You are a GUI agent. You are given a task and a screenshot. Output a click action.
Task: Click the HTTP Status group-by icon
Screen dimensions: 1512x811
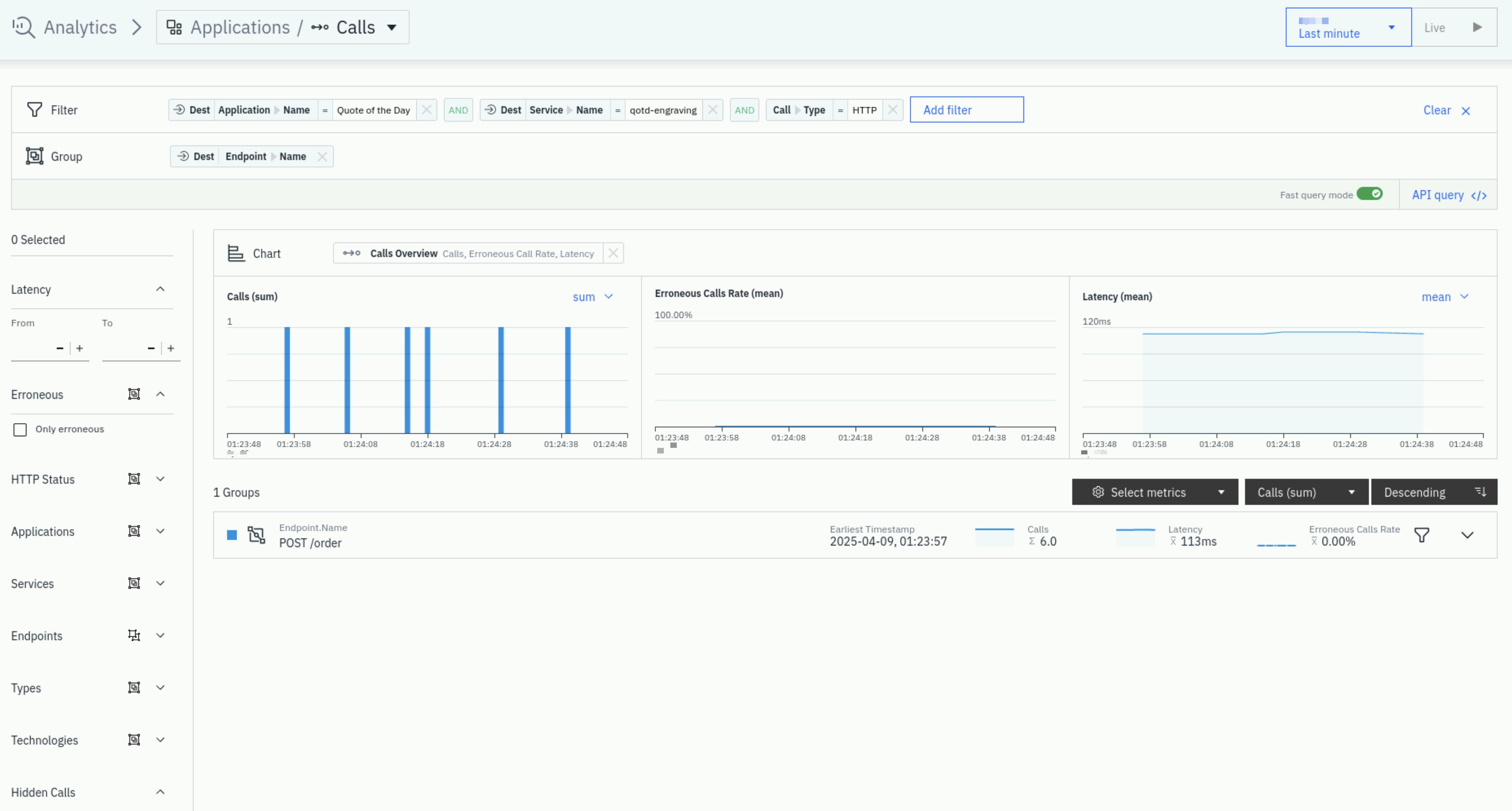134,479
